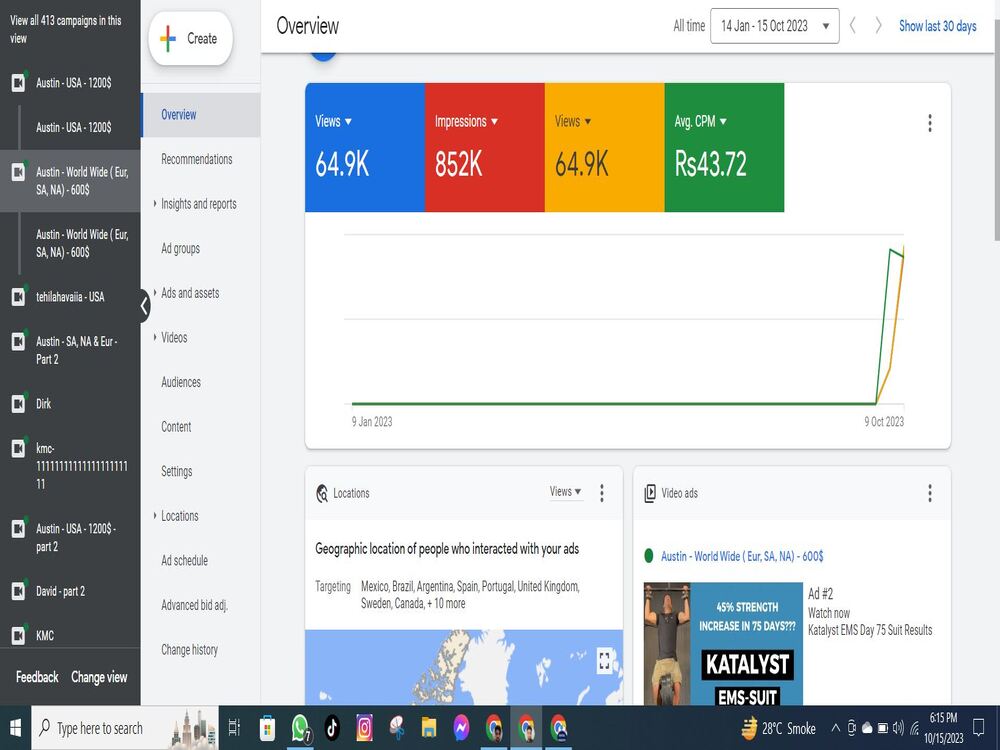Expand the Insights and reports section
The image size is (1000, 750).
tap(198, 203)
